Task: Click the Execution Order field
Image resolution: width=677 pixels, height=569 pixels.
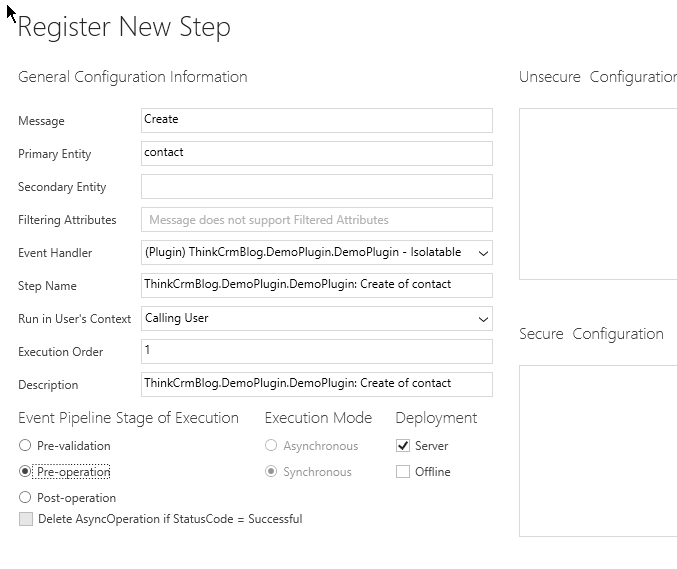Action: tap(316, 351)
